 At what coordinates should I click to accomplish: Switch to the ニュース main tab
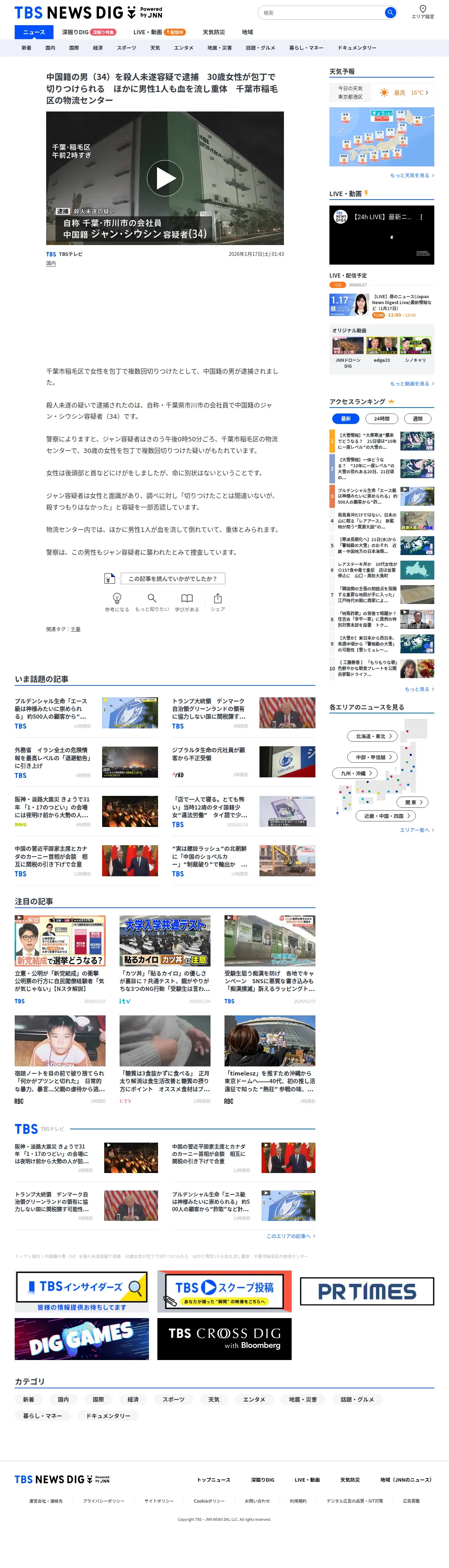(x=34, y=32)
